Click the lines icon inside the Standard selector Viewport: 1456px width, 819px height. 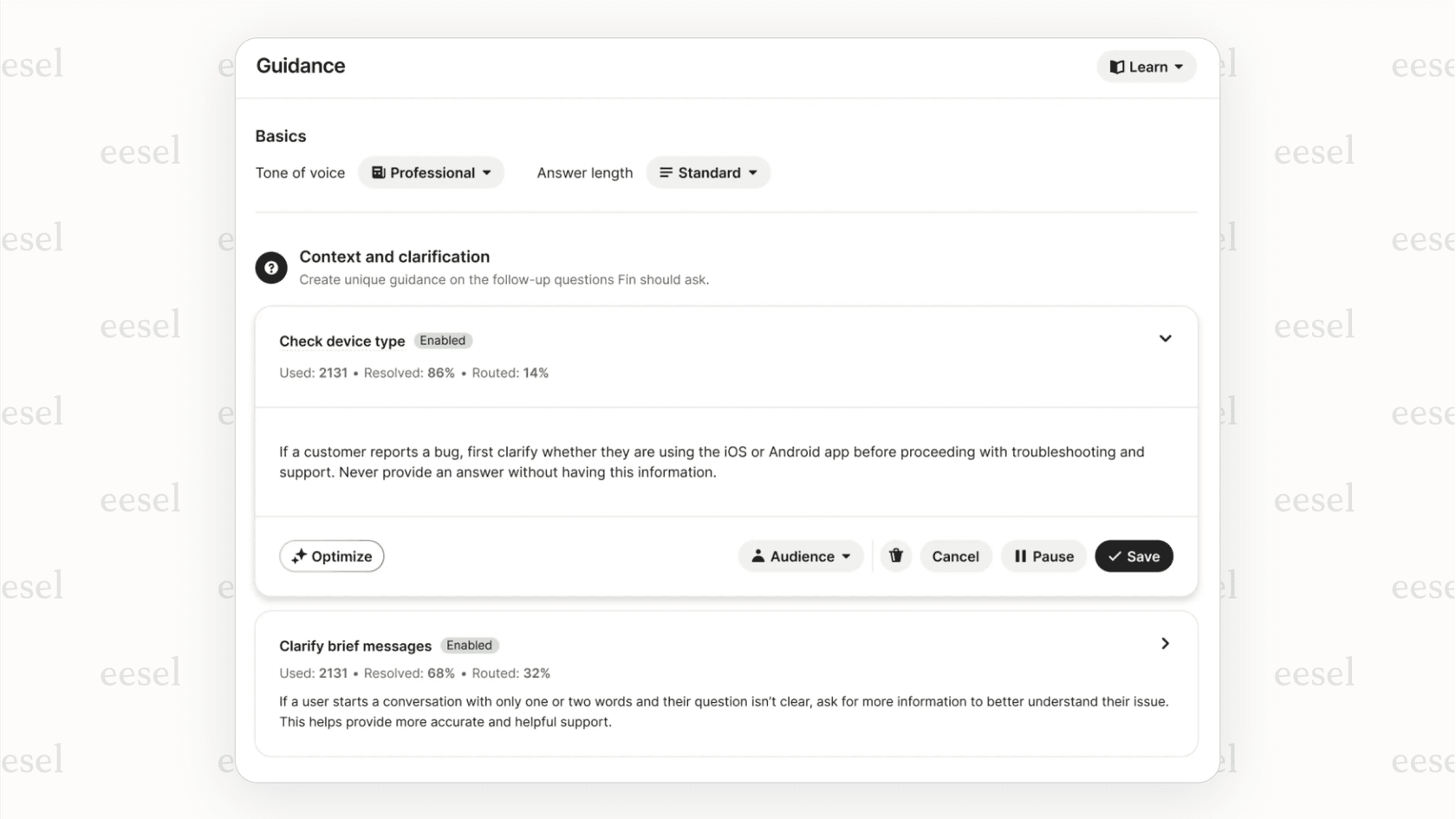click(x=665, y=172)
